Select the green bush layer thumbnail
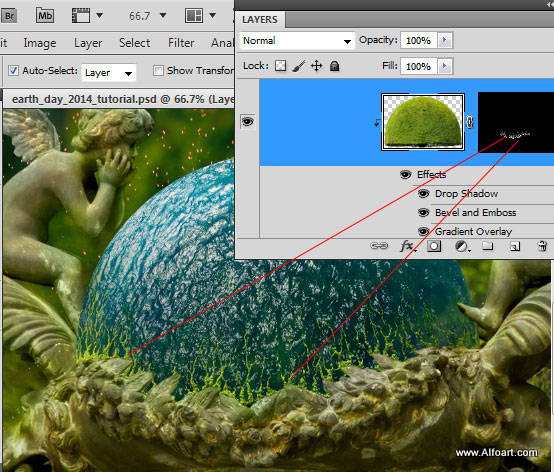Viewport: 554px width, 472px height. click(x=423, y=122)
